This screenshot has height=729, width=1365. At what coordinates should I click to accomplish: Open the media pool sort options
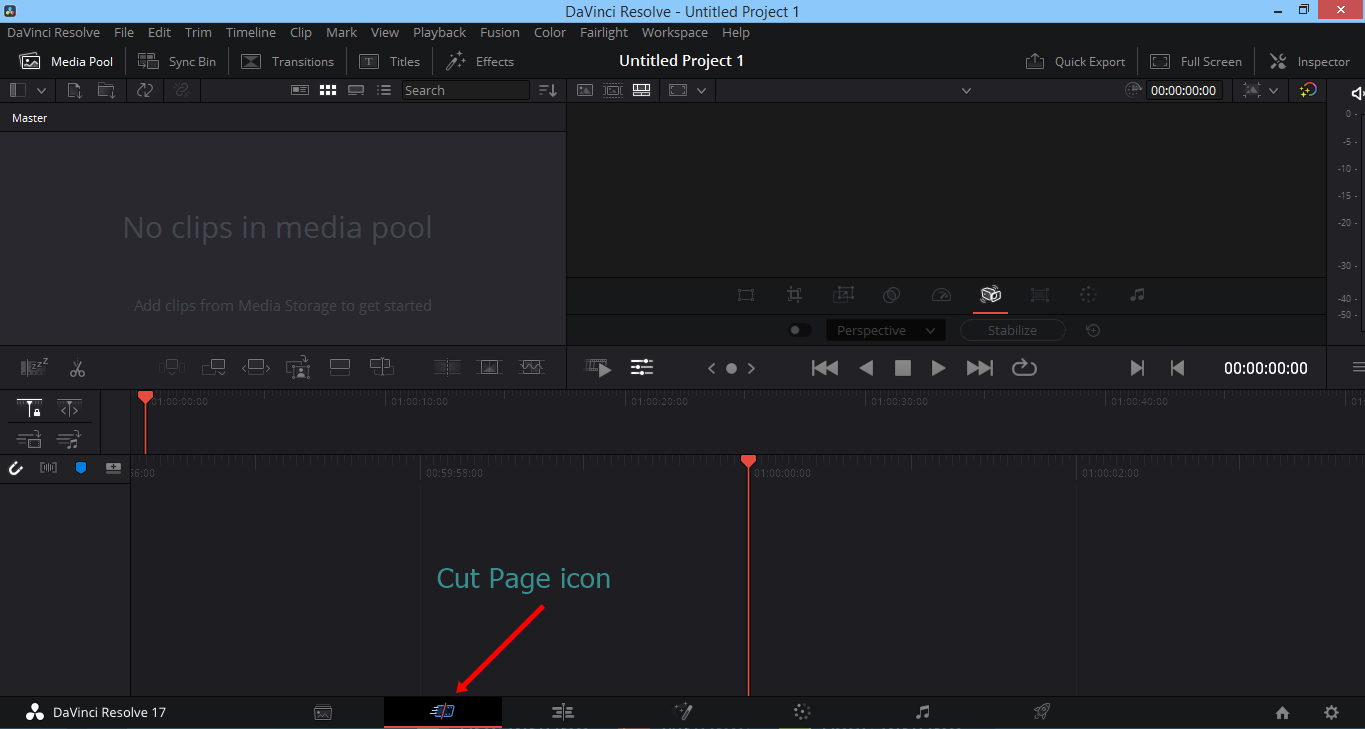pyautogui.click(x=548, y=90)
